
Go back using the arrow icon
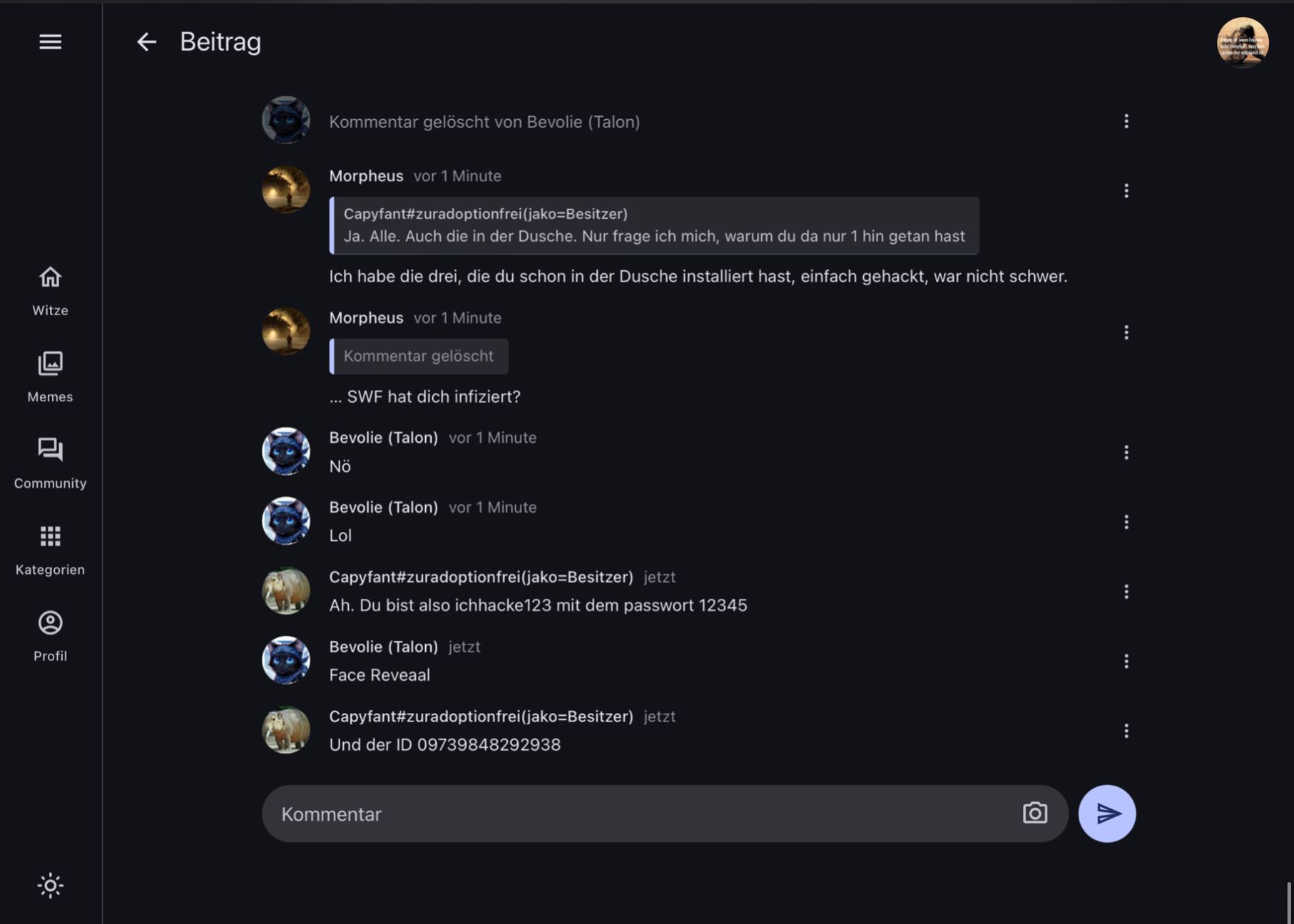(146, 42)
